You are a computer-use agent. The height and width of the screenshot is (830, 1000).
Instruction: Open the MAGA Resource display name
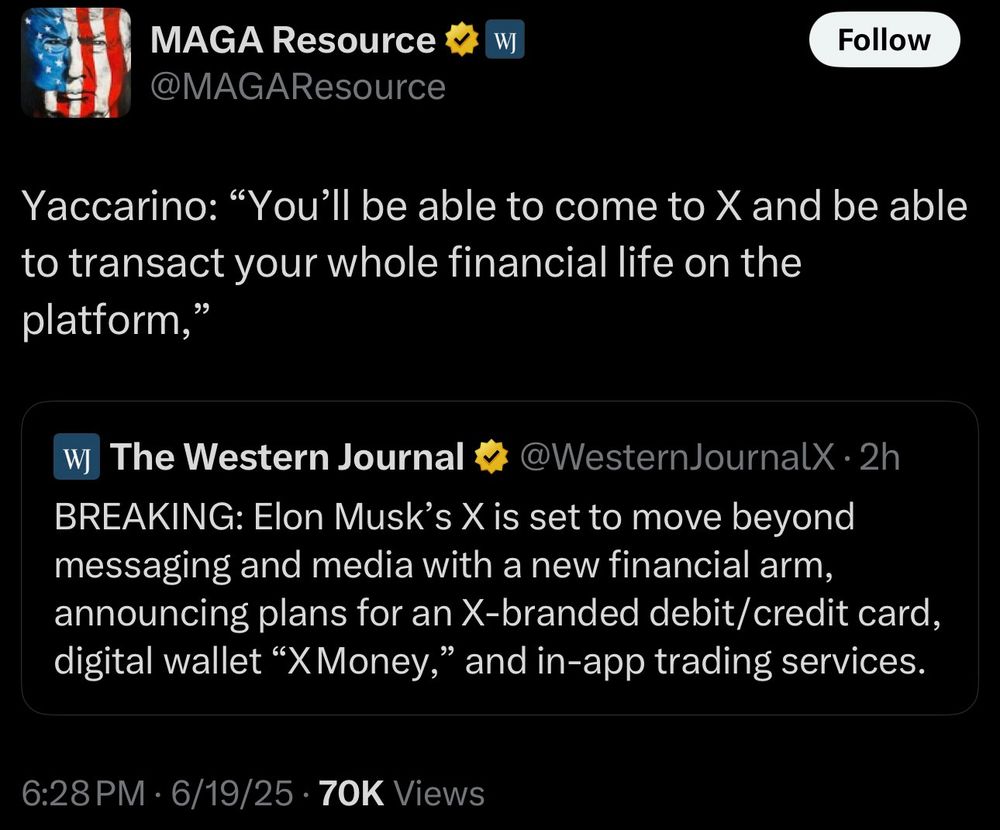click(292, 41)
